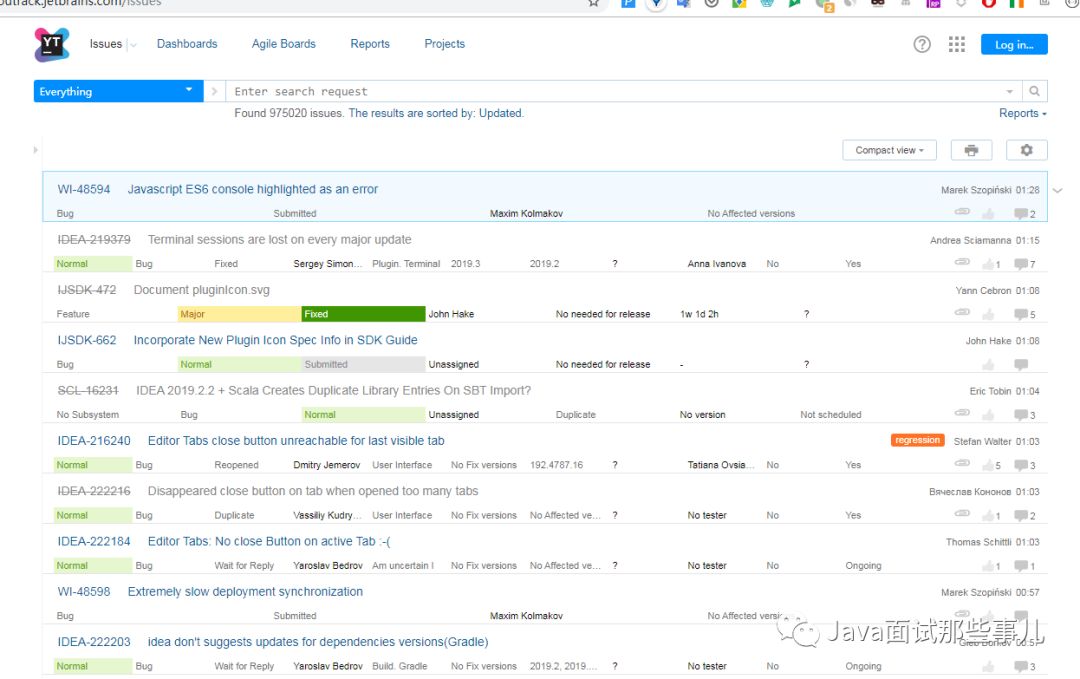Go to Dashboards

tap(187, 44)
